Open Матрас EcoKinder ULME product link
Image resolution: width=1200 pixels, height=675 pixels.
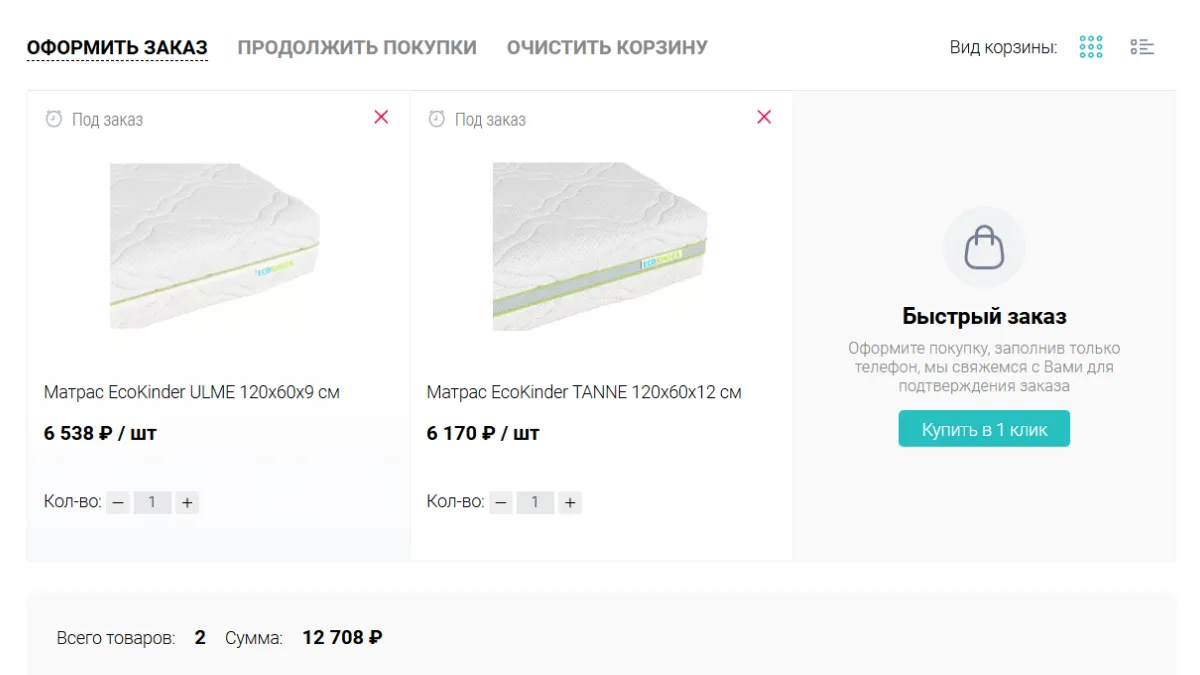[x=192, y=392]
